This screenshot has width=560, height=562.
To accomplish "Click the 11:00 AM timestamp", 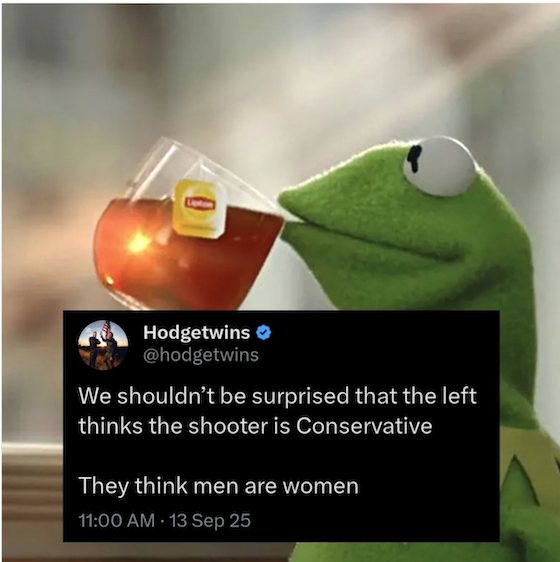I will 117,520.
